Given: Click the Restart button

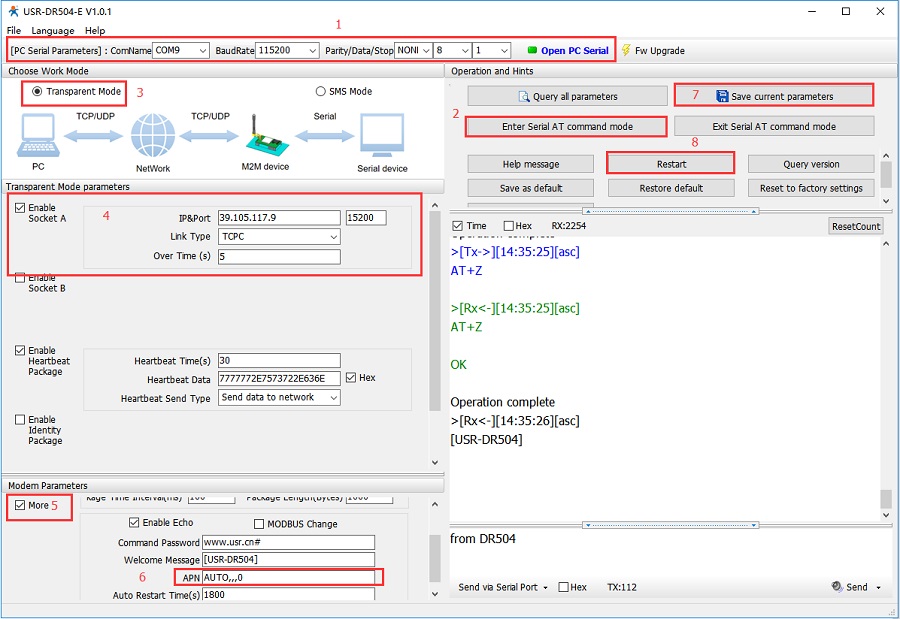Looking at the screenshot, I should click(671, 164).
